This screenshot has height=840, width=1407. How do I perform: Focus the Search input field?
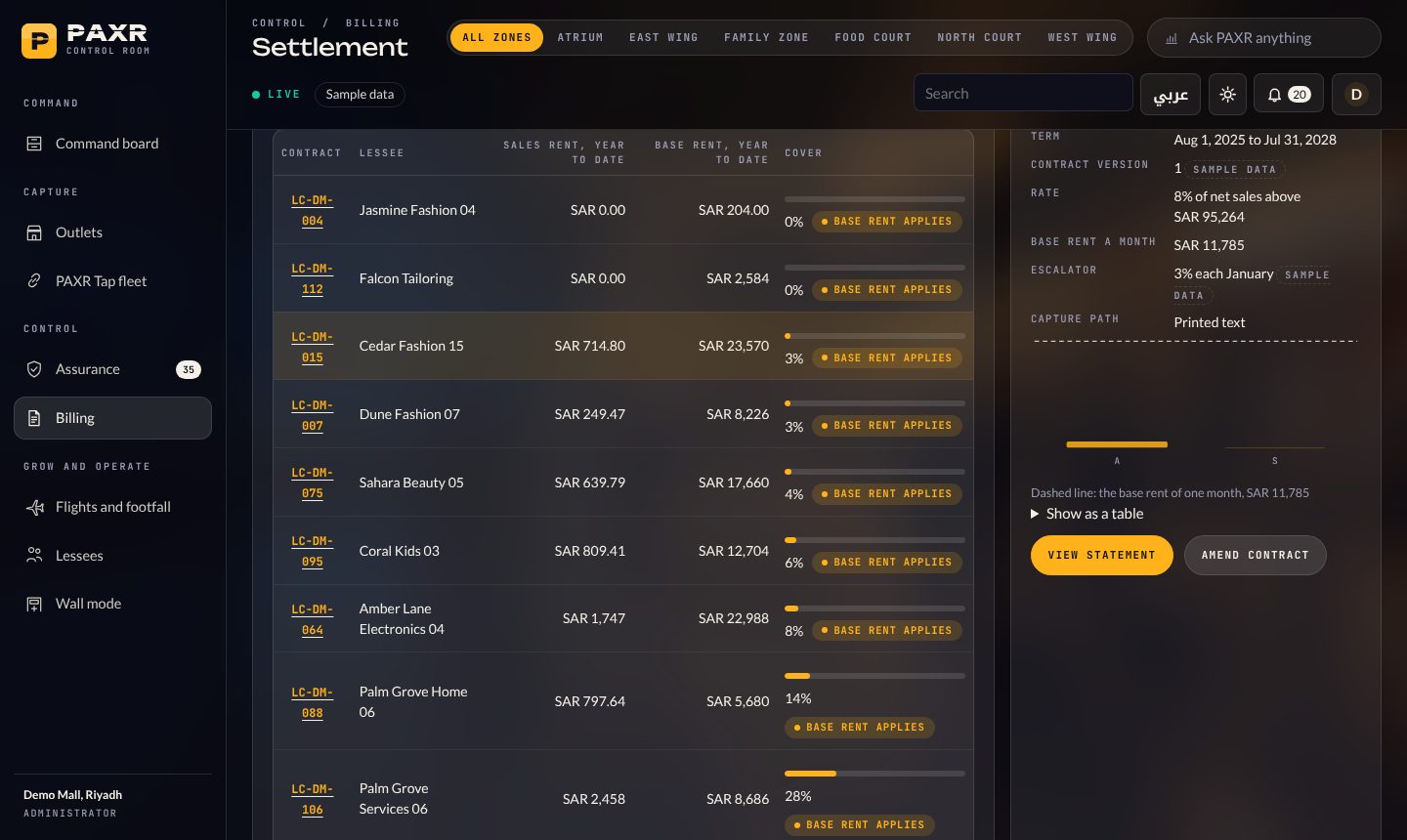(x=1023, y=93)
